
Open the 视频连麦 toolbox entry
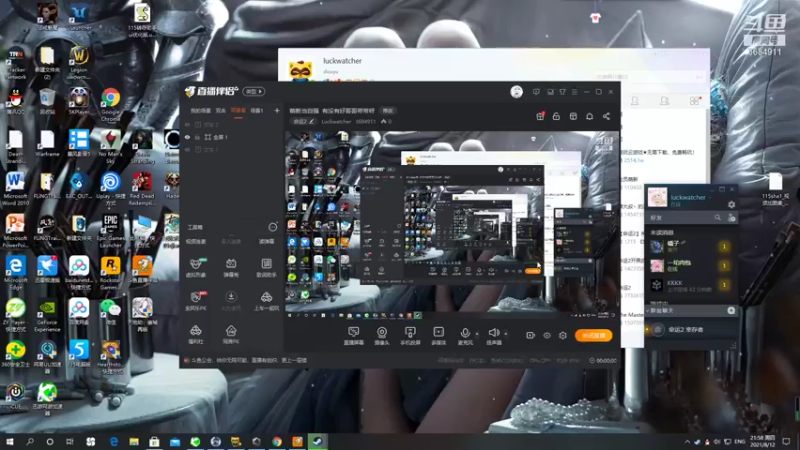(x=196, y=241)
